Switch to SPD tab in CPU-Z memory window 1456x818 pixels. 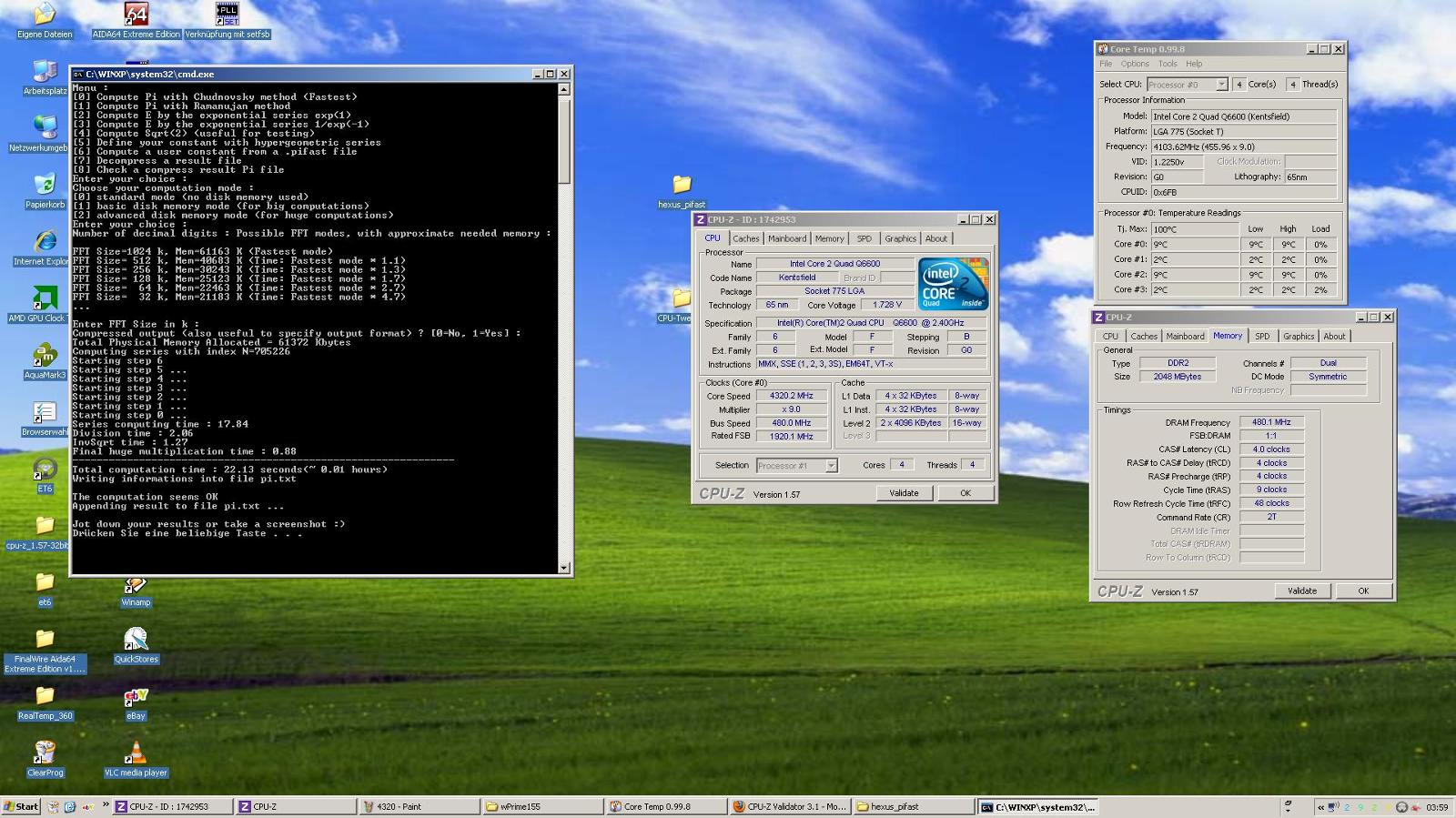1262,337
